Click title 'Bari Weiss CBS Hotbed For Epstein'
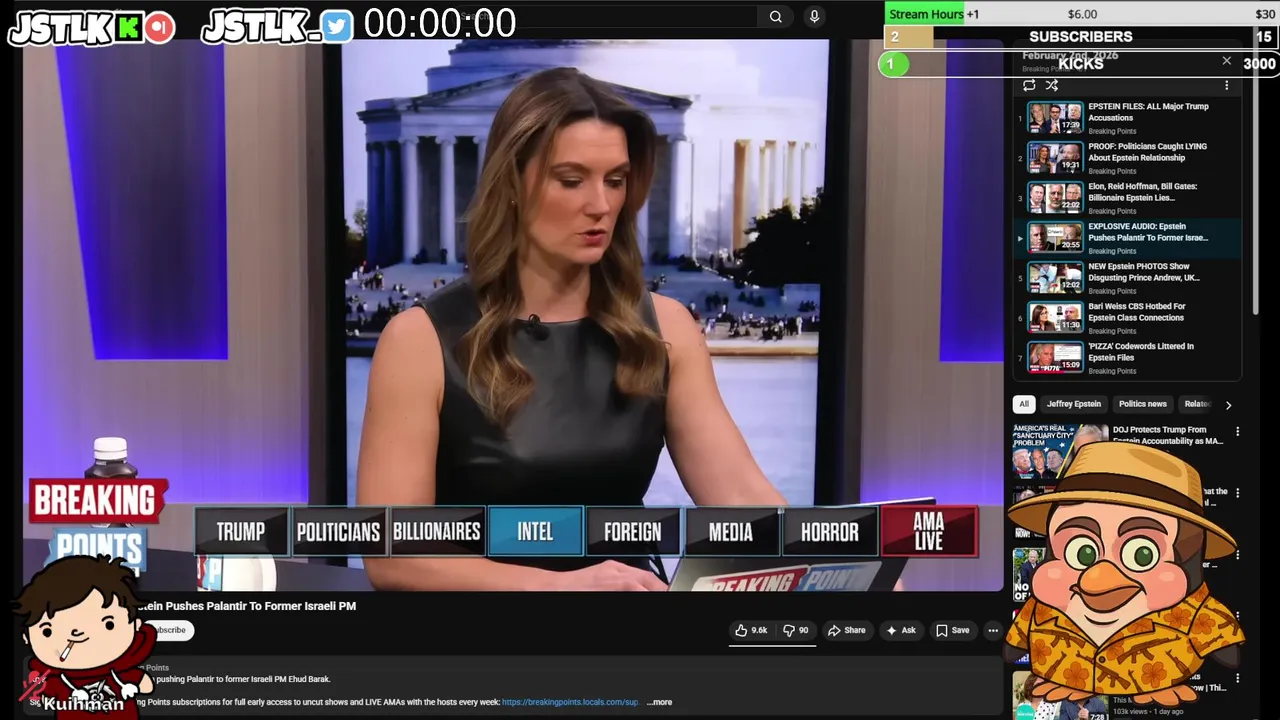This screenshot has width=1280, height=720. pyautogui.click(x=1137, y=312)
